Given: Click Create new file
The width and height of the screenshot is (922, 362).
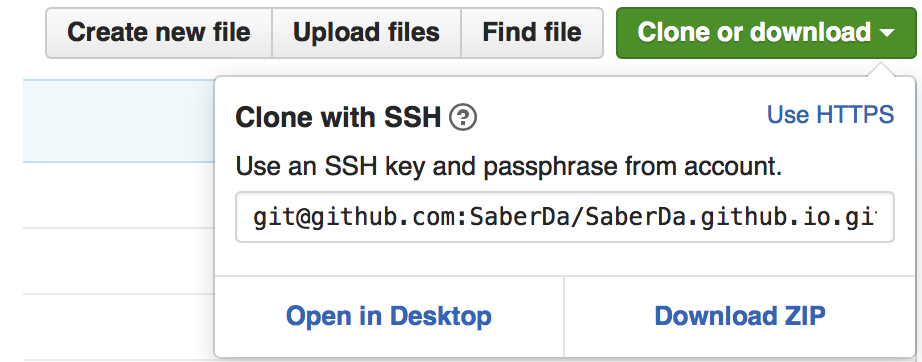Looking at the screenshot, I should 159,33.
